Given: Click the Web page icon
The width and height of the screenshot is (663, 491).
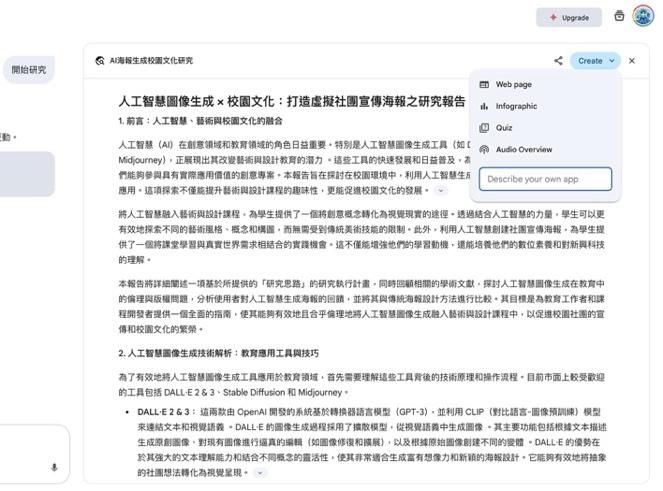Looking at the screenshot, I should 484,85.
